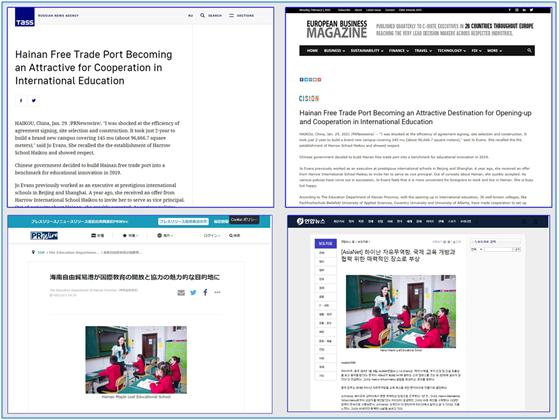The width and height of the screenshot is (559, 420).
Task: Click the Twitter icon on PR Wire article
Action: (193, 293)
